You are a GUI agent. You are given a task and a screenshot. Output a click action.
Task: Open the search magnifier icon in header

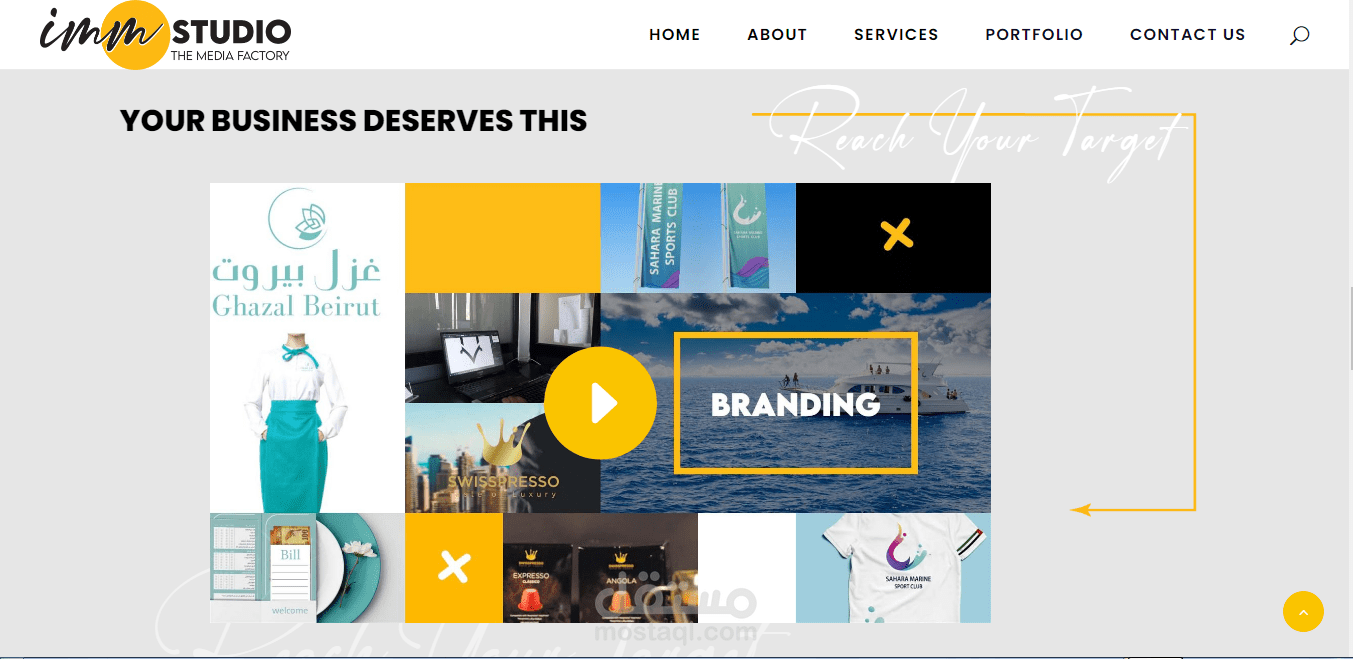pos(1299,35)
